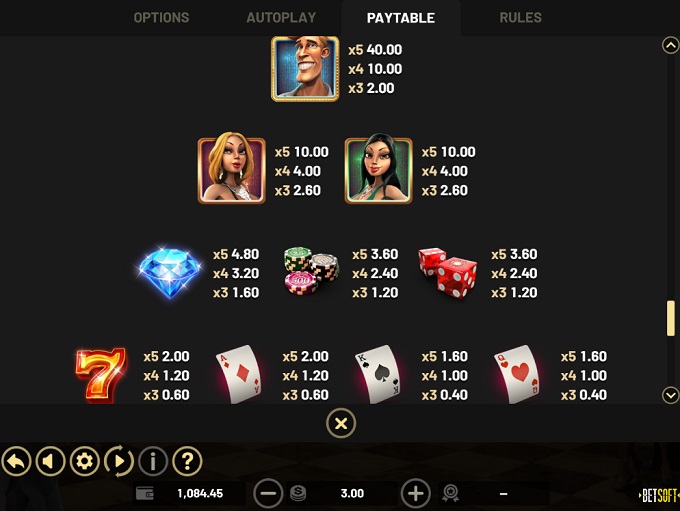
Task: Decrease the bet with minus button
Action: coord(268,493)
